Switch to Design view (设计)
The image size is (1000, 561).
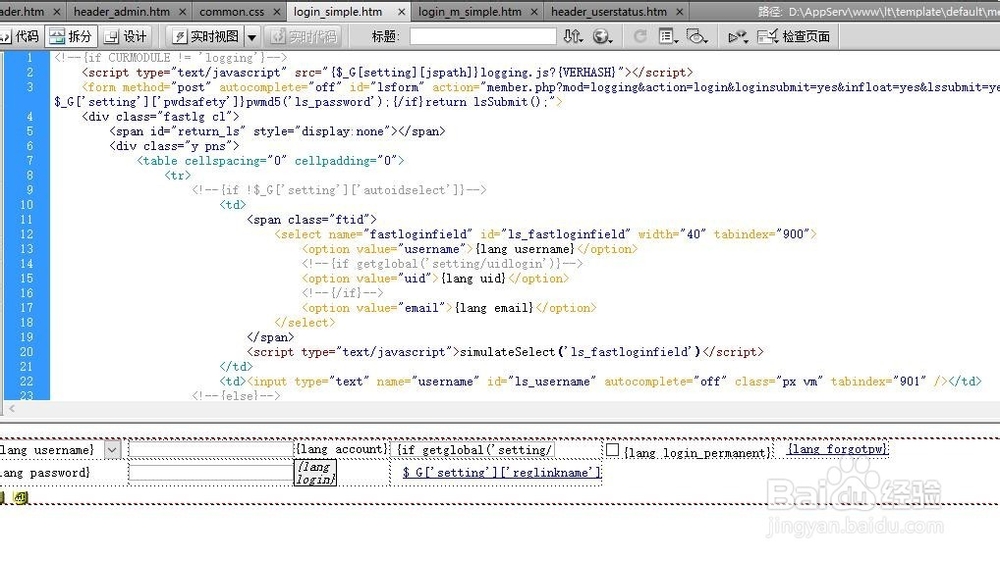pyautogui.click(x=126, y=36)
